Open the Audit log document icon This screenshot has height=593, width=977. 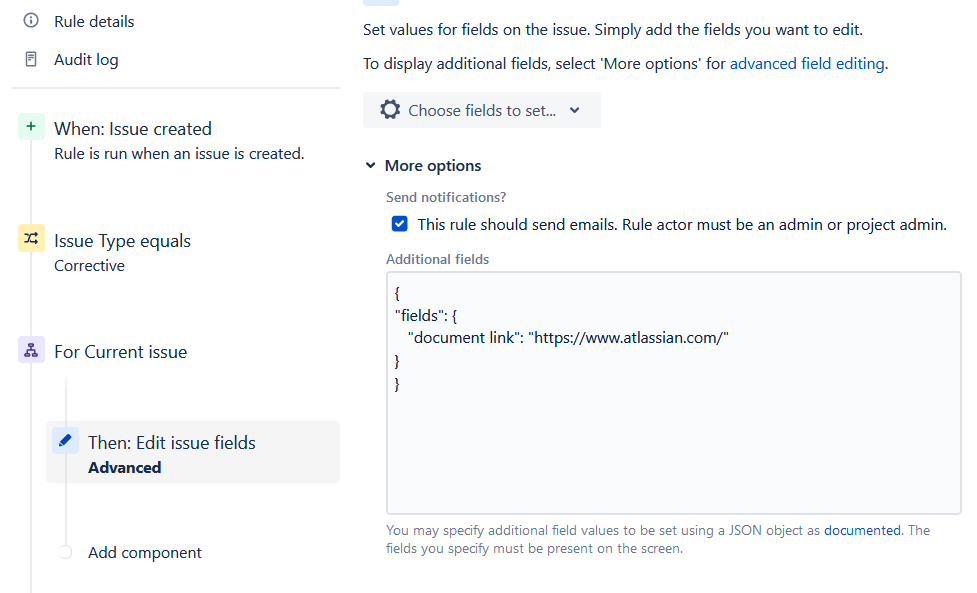[x=30, y=59]
